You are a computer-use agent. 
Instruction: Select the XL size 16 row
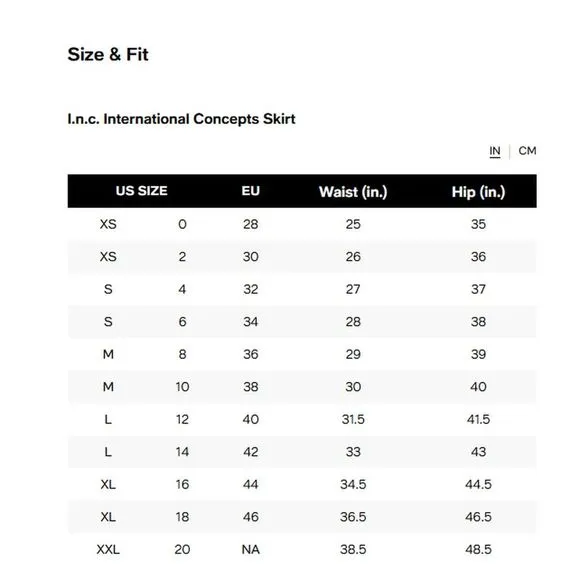coord(302,485)
